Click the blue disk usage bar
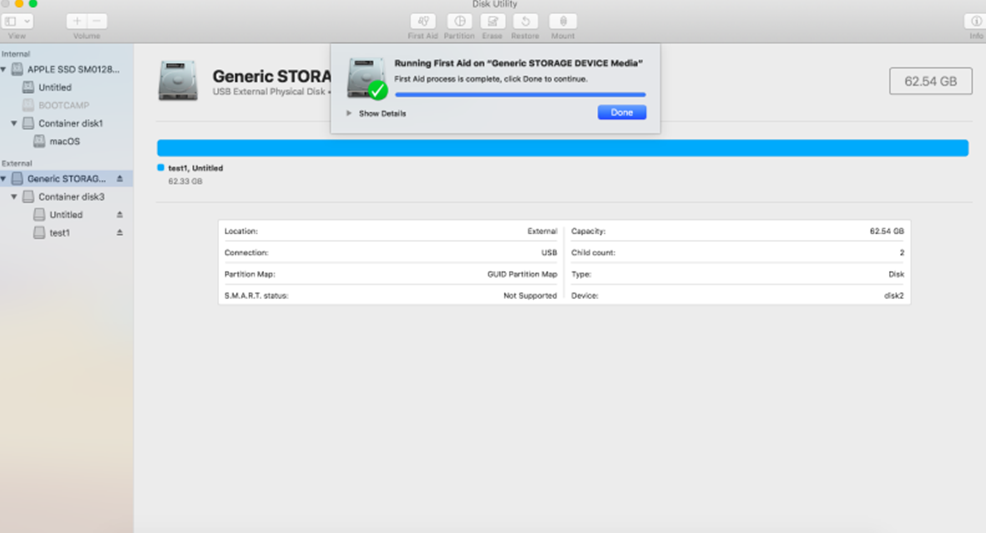 tap(562, 148)
